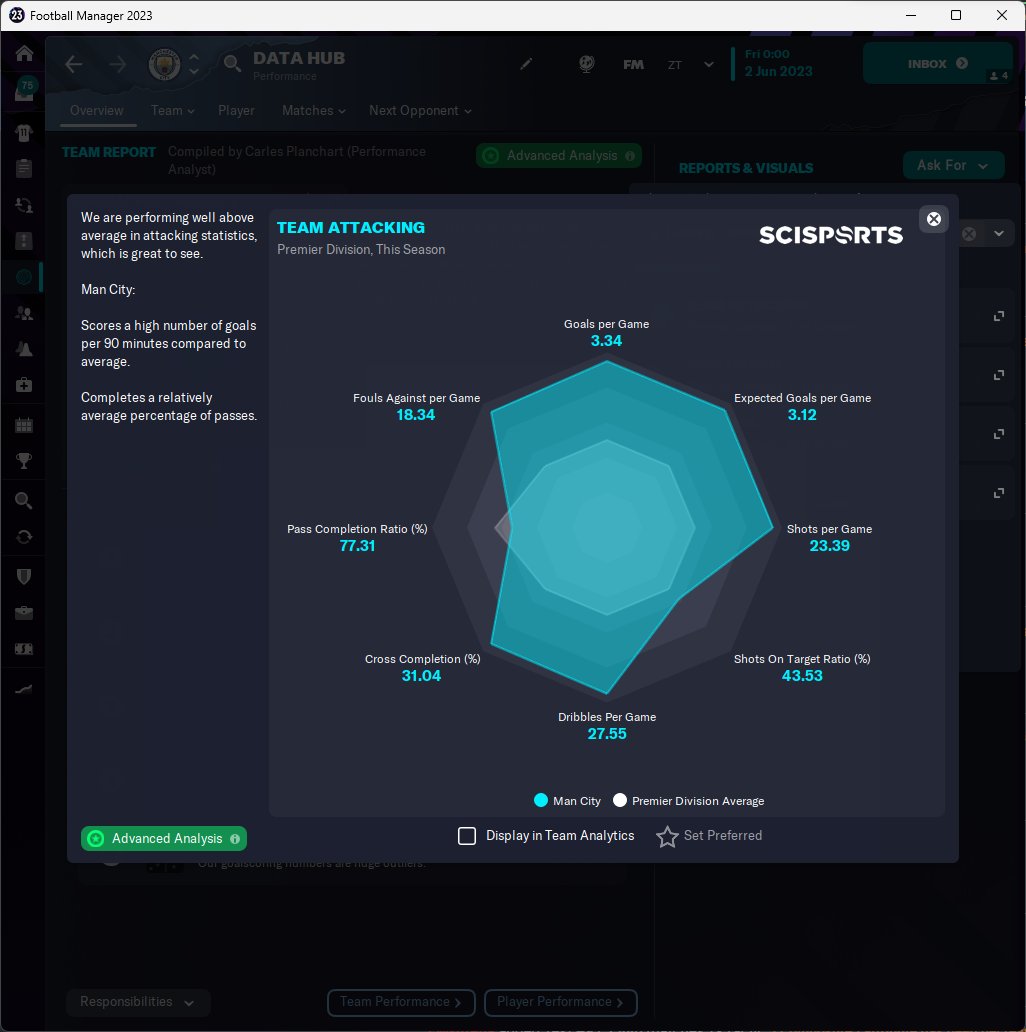Open the Tactics board sidebar icon
This screenshot has height=1032, width=1026.
click(24, 241)
